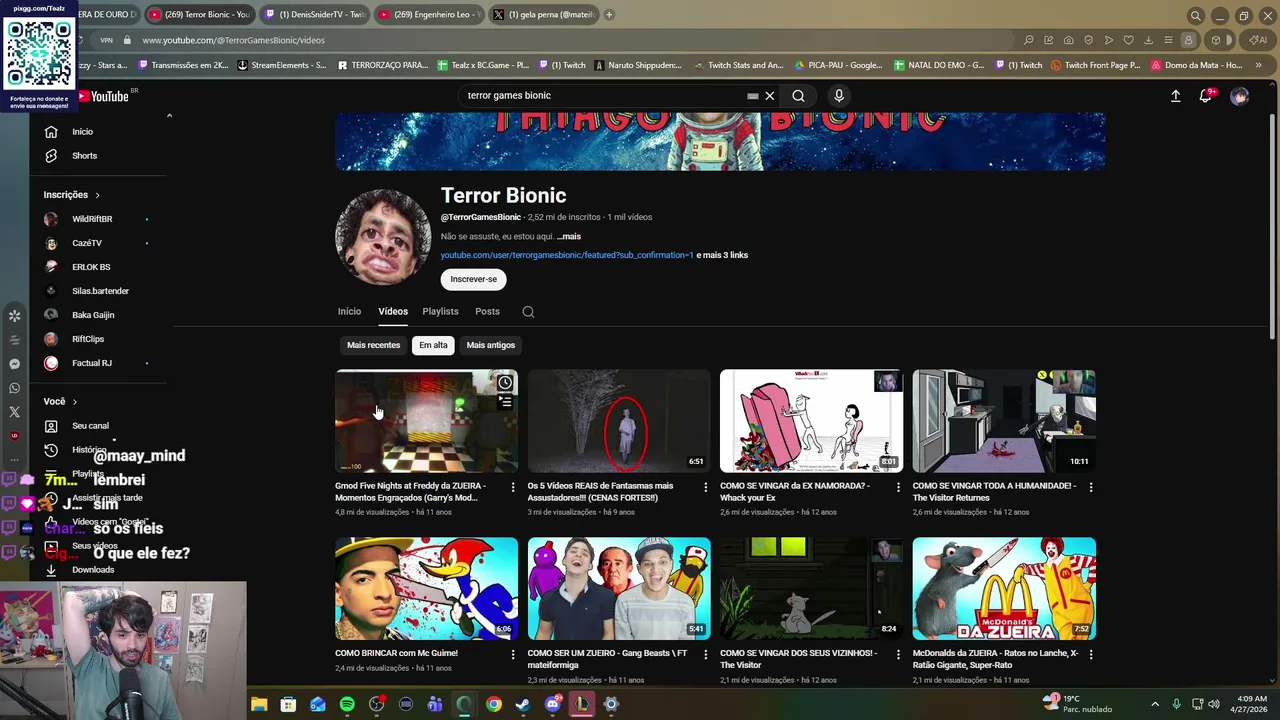Open the Whack your Ex video thumbnail
The image size is (1280, 720).
pos(811,421)
